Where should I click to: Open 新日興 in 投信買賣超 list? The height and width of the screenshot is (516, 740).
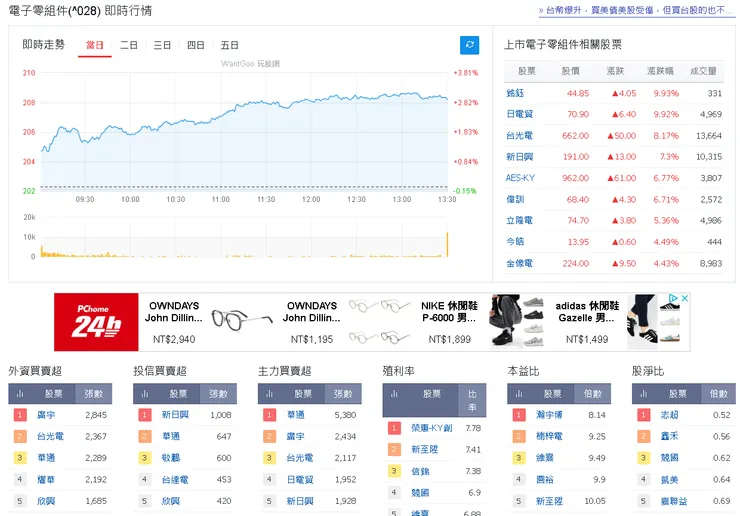click(175, 415)
